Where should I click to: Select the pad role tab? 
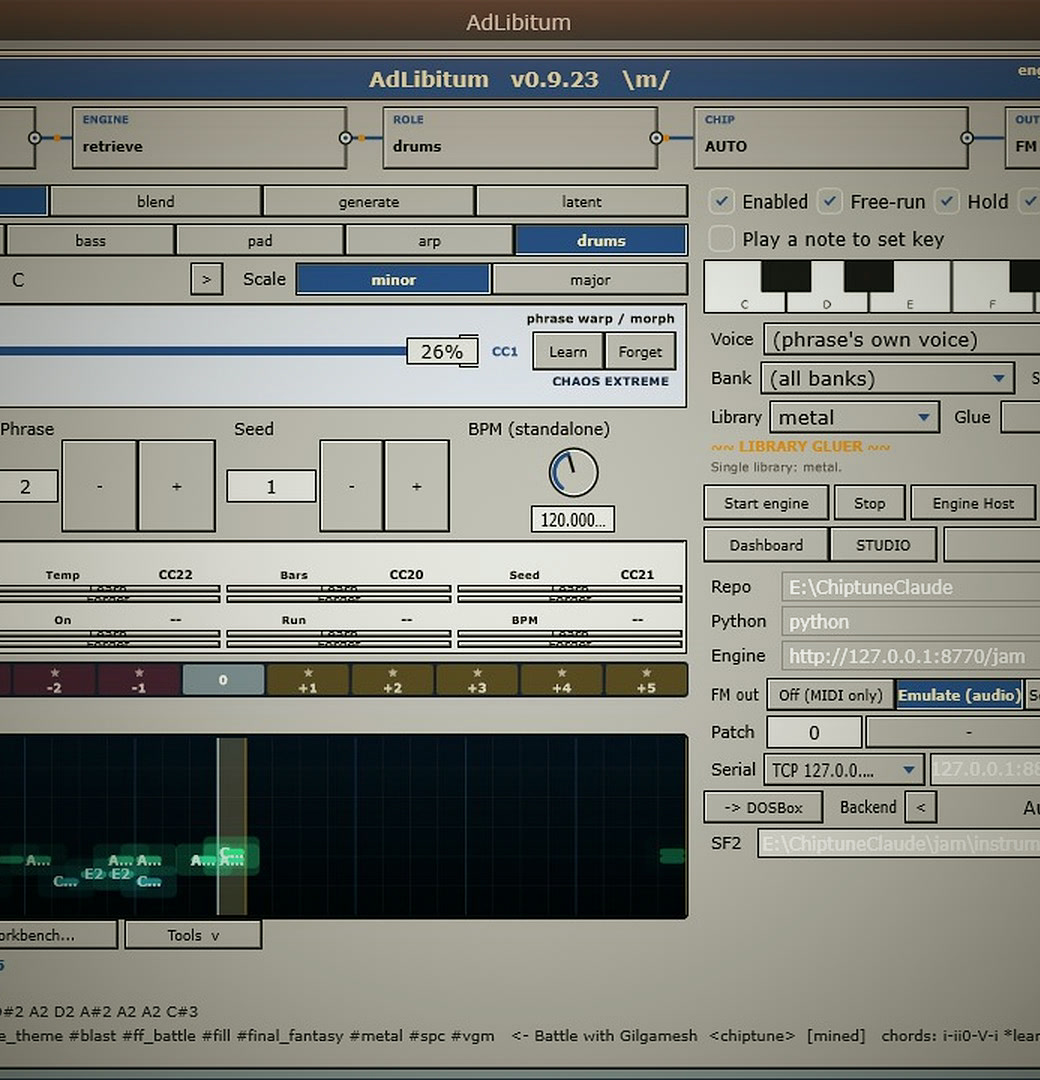point(260,240)
